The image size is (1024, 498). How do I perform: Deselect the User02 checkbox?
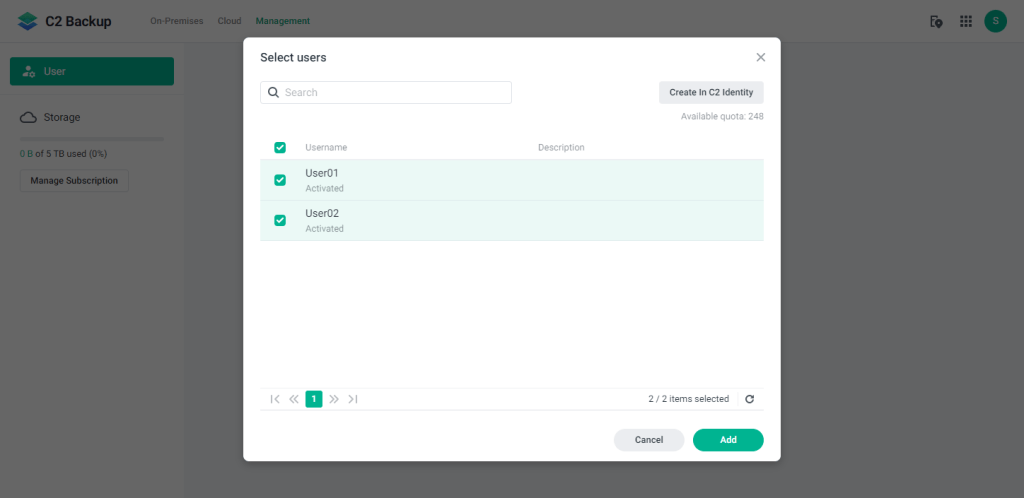click(x=280, y=220)
